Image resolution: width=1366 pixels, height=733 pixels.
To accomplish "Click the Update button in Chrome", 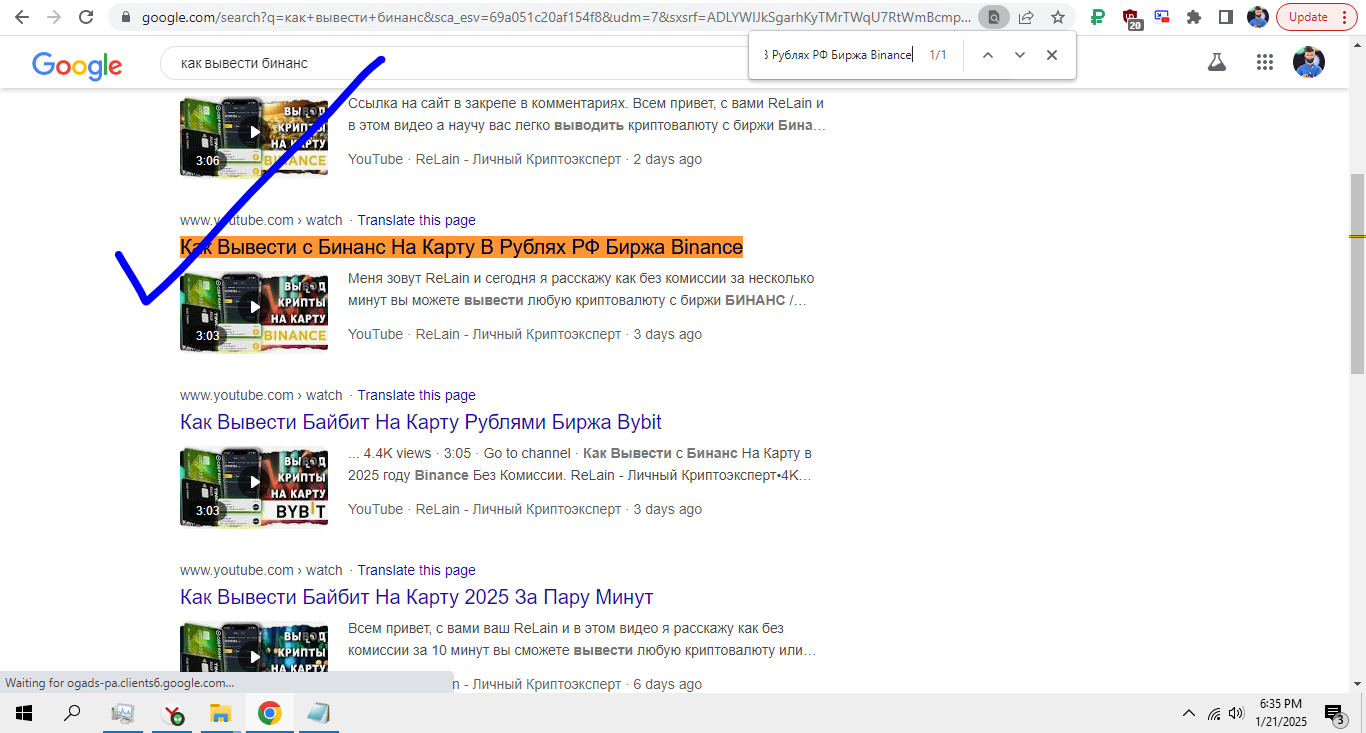I will pyautogui.click(x=1308, y=17).
